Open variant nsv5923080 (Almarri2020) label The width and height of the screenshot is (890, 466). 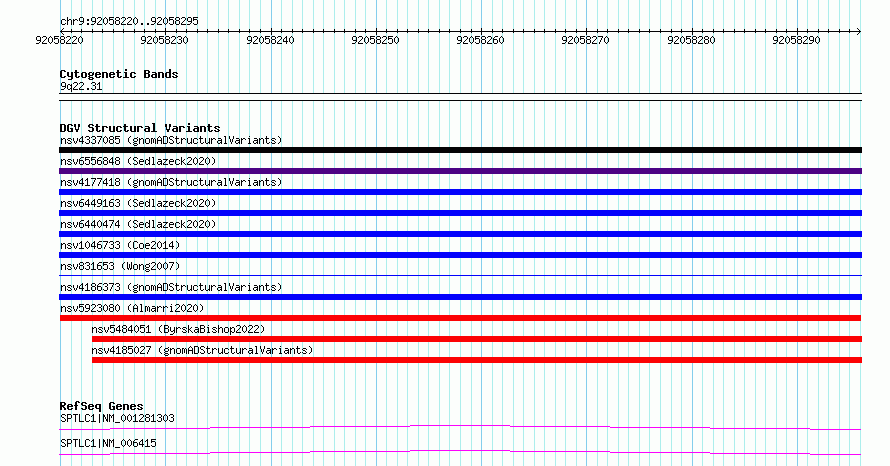tap(132, 308)
